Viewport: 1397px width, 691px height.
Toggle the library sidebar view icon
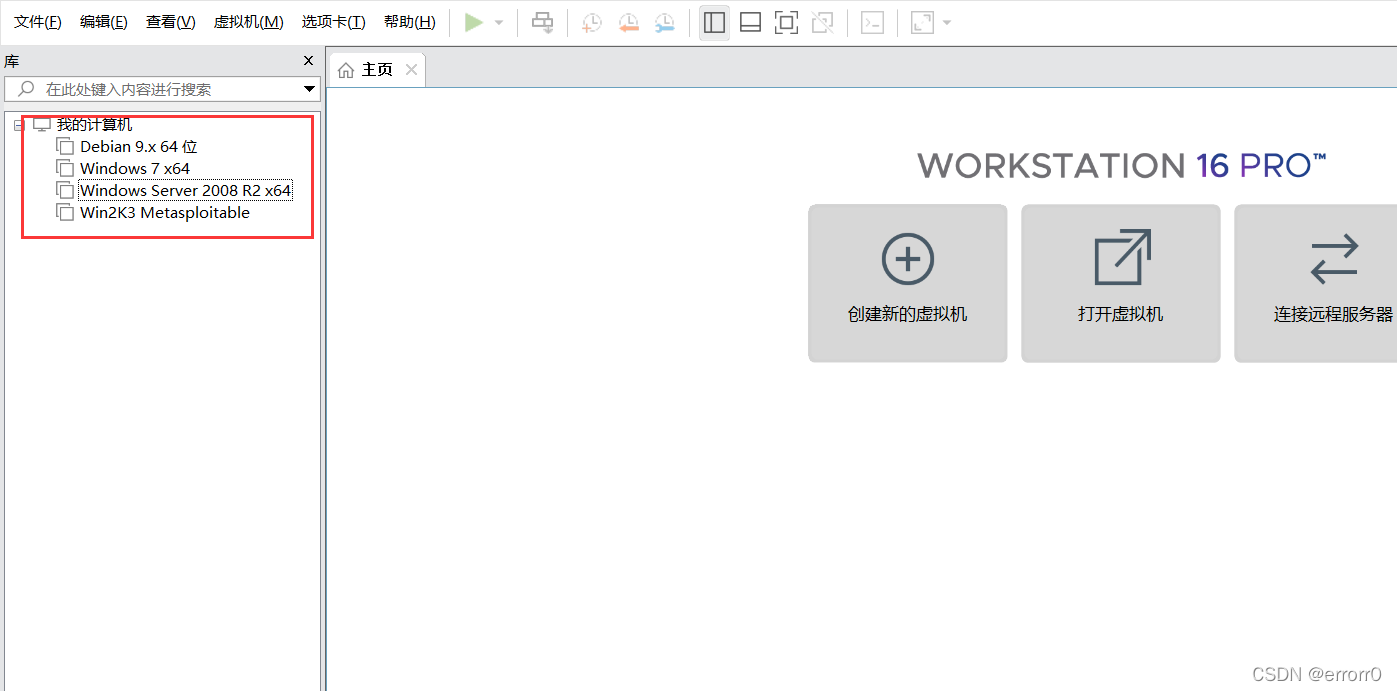[714, 22]
